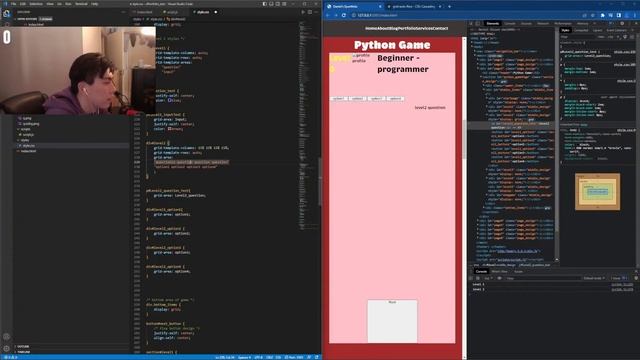Image resolution: width=640 pixels, height=360 pixels.
Task: Switch to the script.js editor tab
Action: pos(171,12)
